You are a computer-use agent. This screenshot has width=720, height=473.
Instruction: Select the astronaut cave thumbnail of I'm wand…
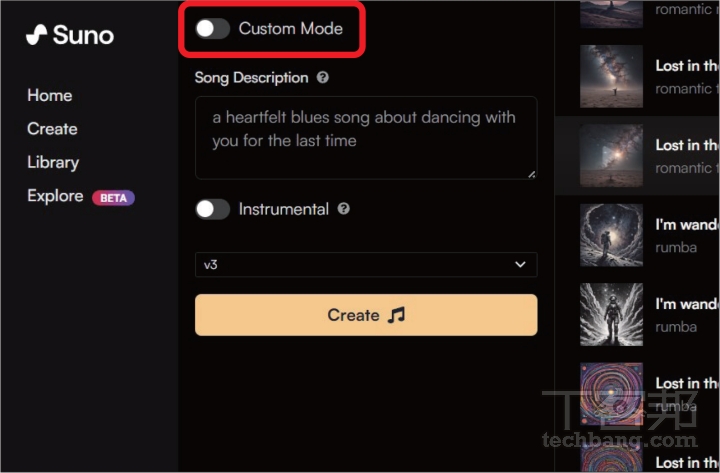click(x=611, y=235)
